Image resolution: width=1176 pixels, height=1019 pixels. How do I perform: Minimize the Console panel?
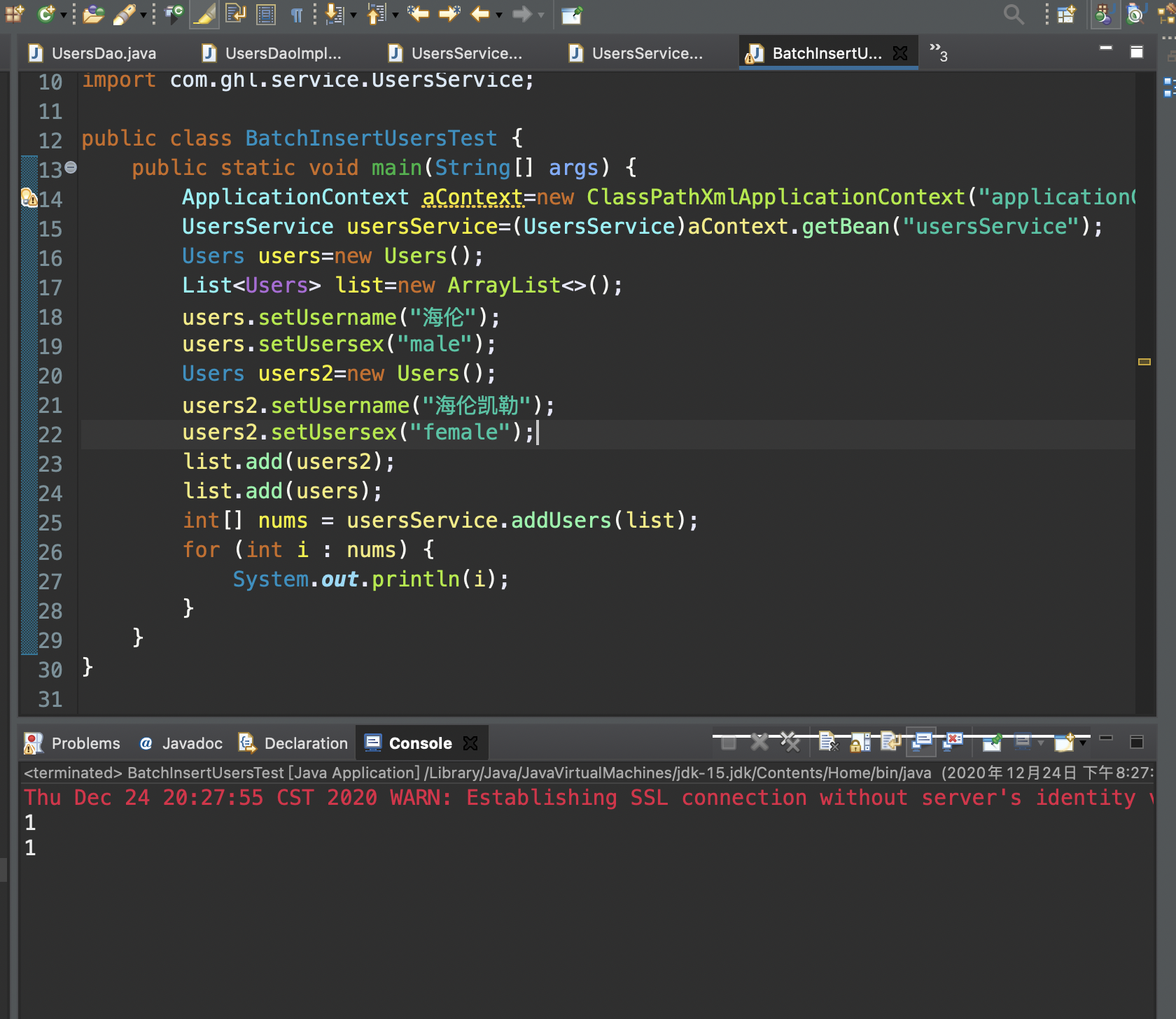click(x=1106, y=738)
